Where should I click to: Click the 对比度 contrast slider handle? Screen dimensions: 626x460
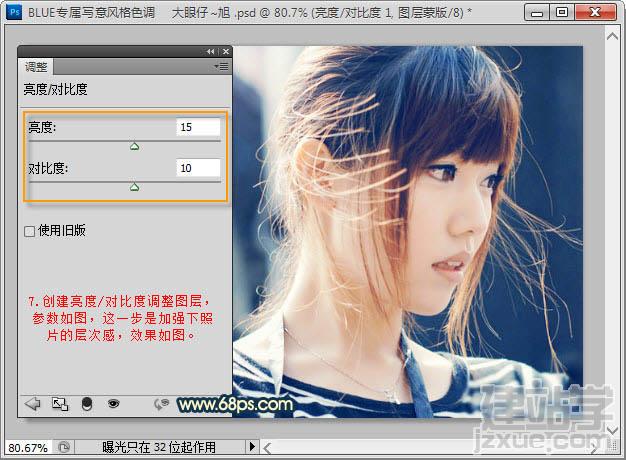coord(135,187)
